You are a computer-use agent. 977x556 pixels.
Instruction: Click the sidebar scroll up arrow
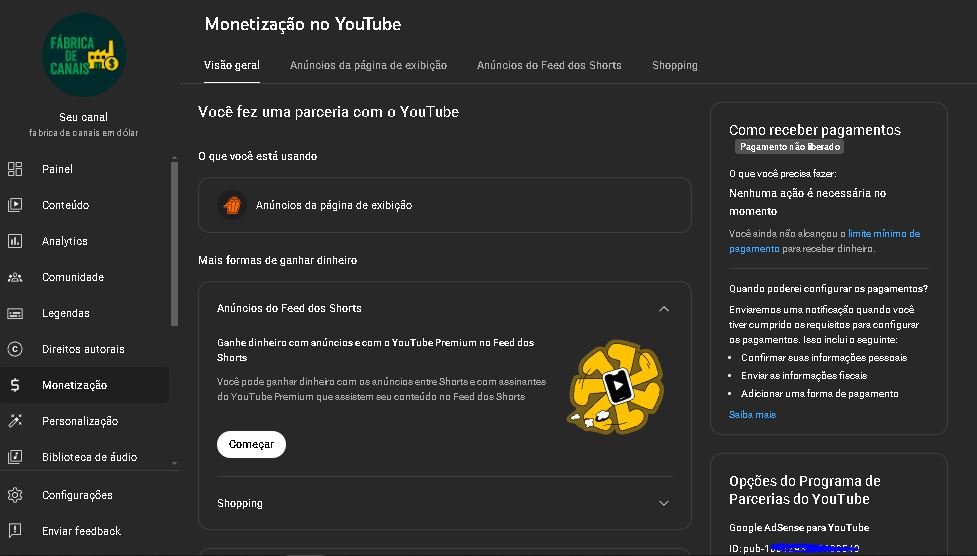[174, 158]
